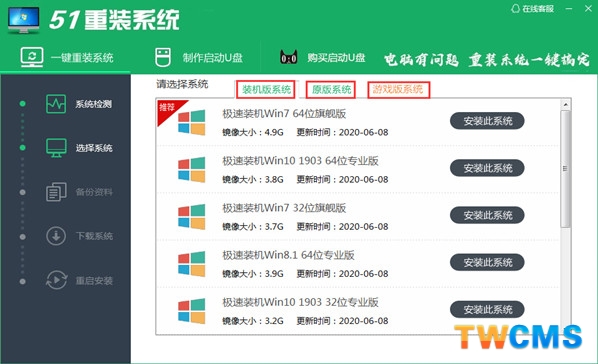
Task: Select the 装机版系统 tab
Action: [266, 90]
